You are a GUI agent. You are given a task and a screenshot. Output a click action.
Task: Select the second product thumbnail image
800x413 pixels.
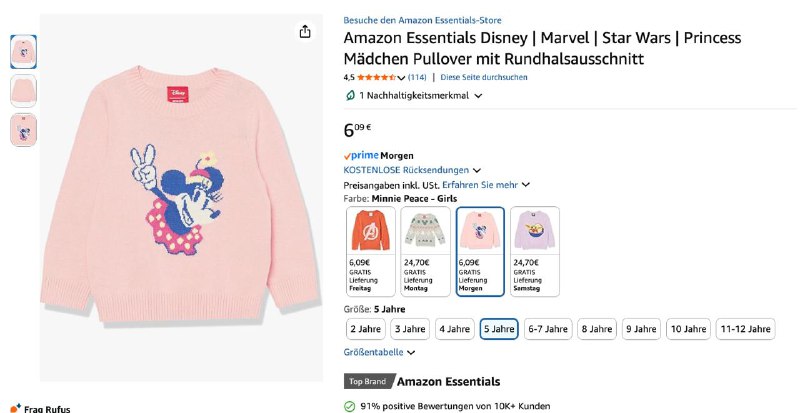(23, 91)
